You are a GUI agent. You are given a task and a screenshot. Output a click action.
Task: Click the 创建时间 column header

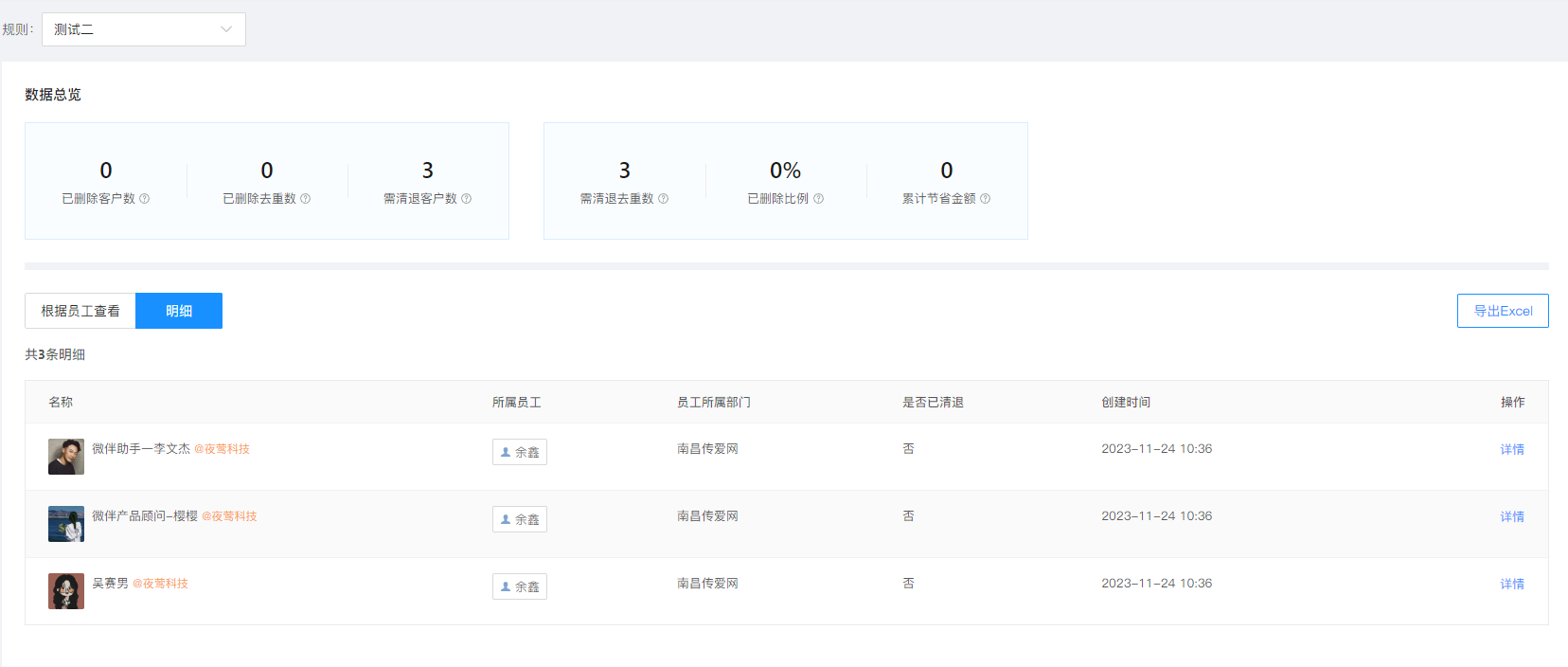tap(1126, 403)
